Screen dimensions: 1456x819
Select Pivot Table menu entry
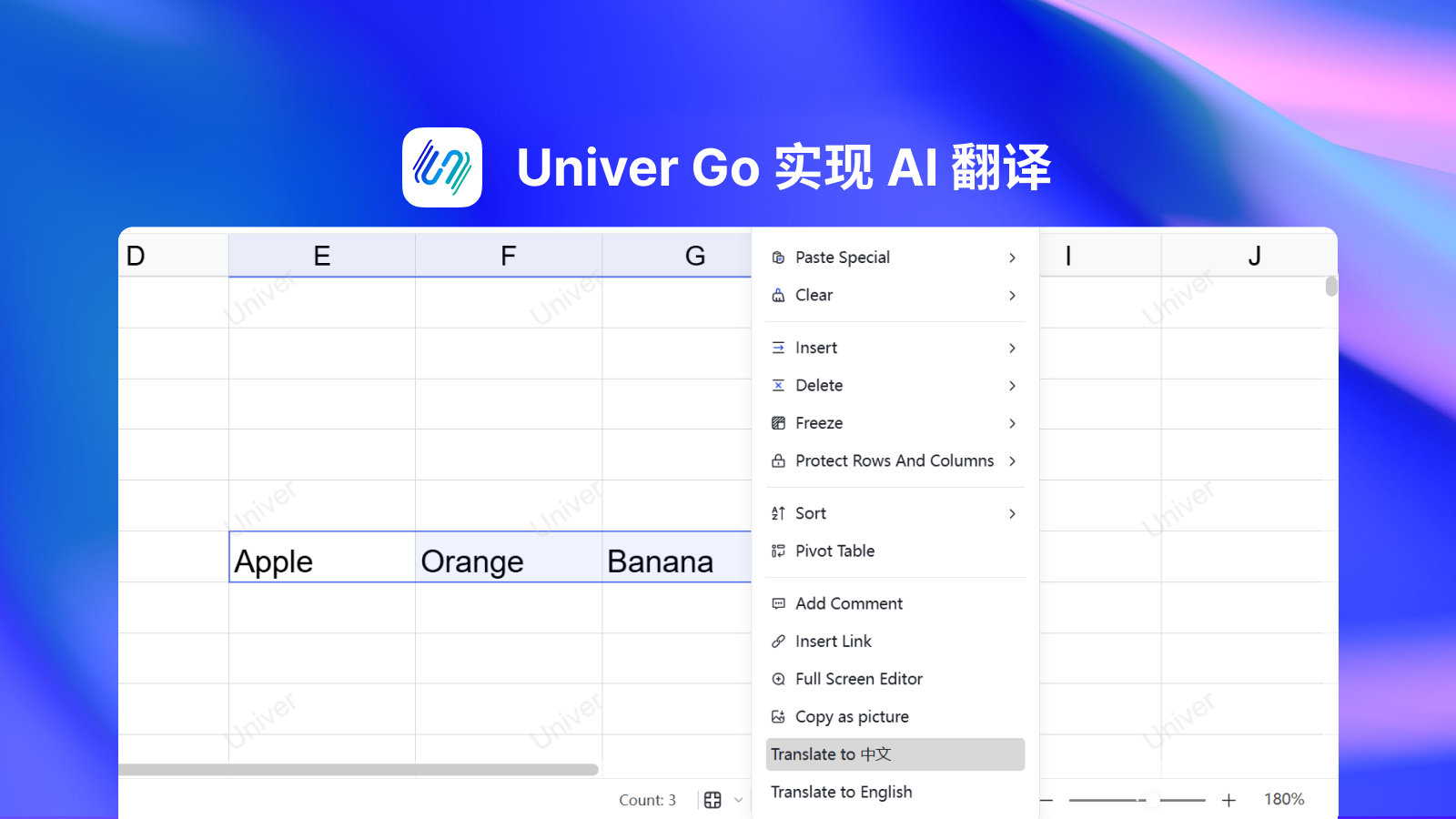tap(895, 551)
